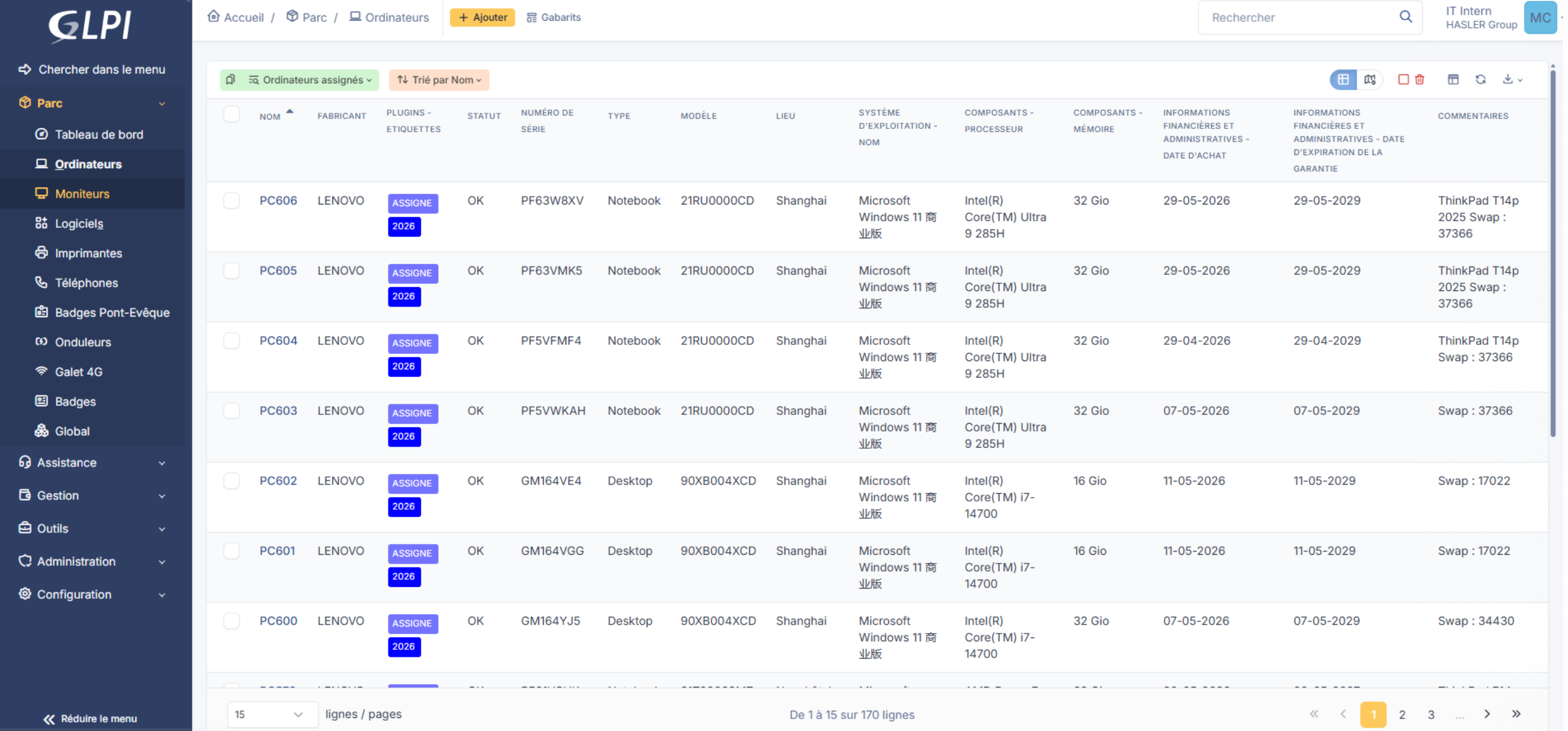Check the PC601 row checkbox
1568x731 pixels.
(231, 550)
